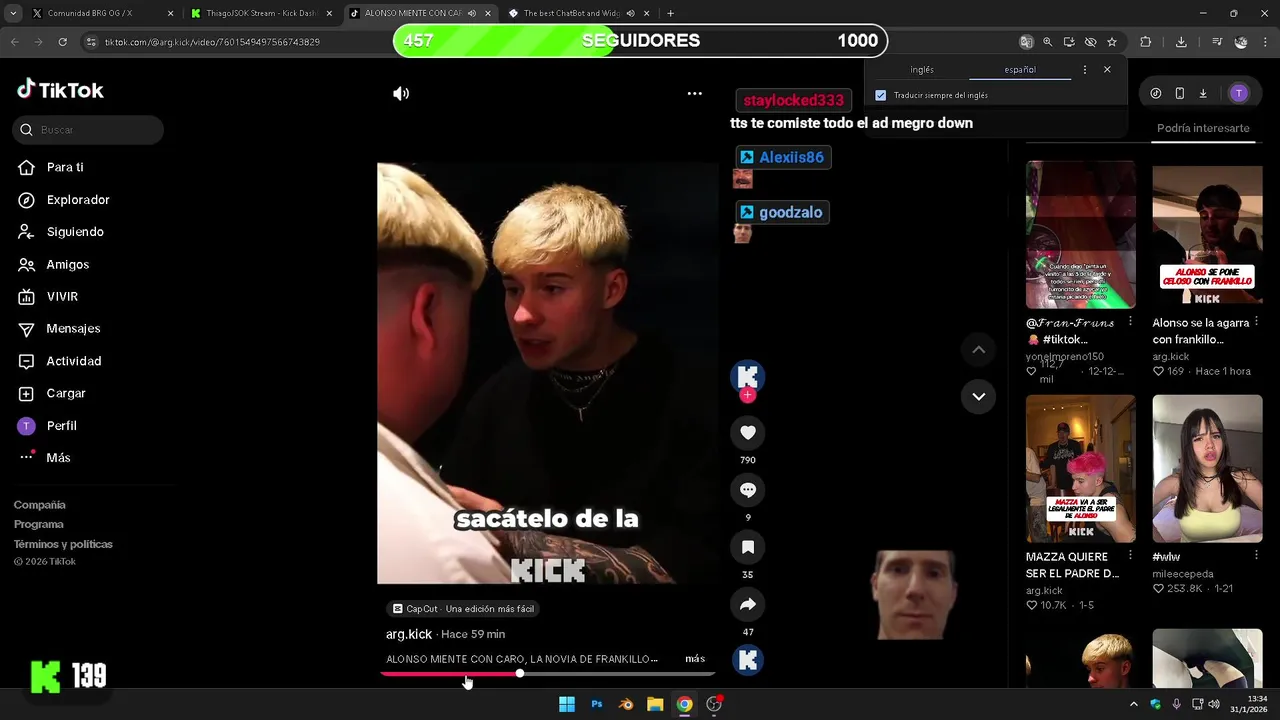
Task: Click the Google Translate icon in address bar
Action: (x=1025, y=42)
